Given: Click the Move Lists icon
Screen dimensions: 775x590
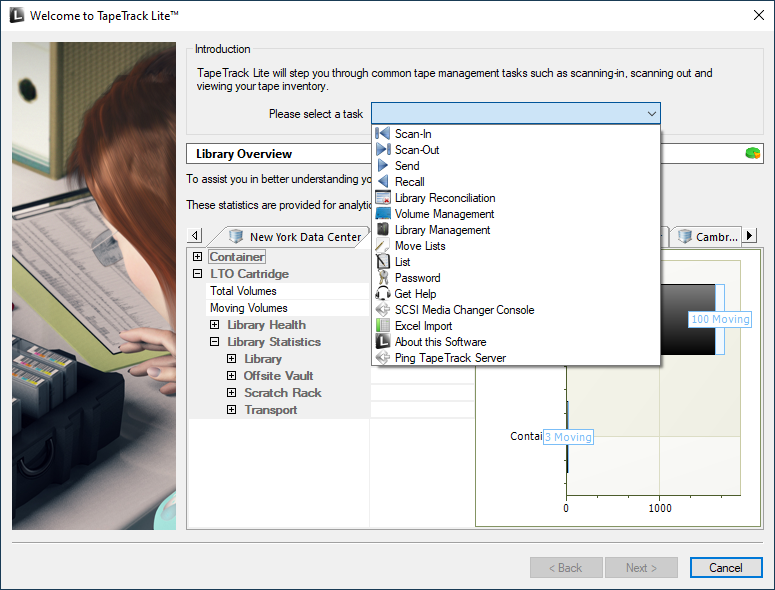Looking at the screenshot, I should (383, 246).
